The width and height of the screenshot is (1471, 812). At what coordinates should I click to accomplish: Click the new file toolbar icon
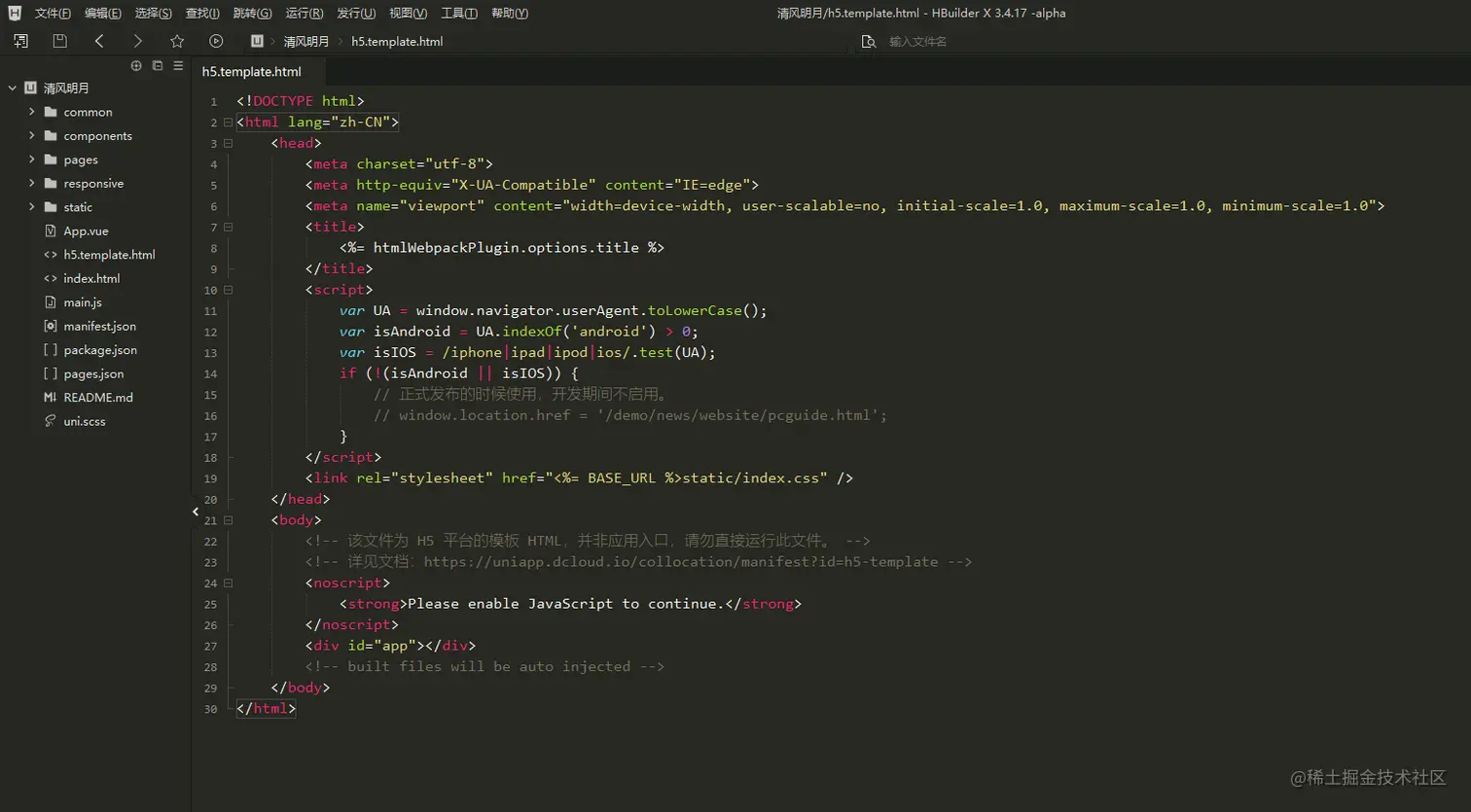(20, 41)
